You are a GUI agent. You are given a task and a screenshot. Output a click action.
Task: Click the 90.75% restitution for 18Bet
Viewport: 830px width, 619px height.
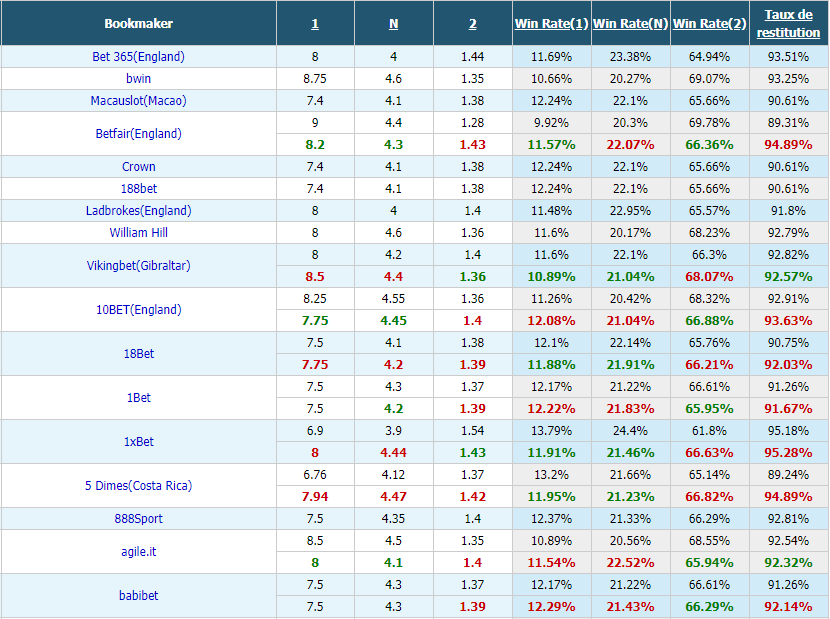(789, 343)
